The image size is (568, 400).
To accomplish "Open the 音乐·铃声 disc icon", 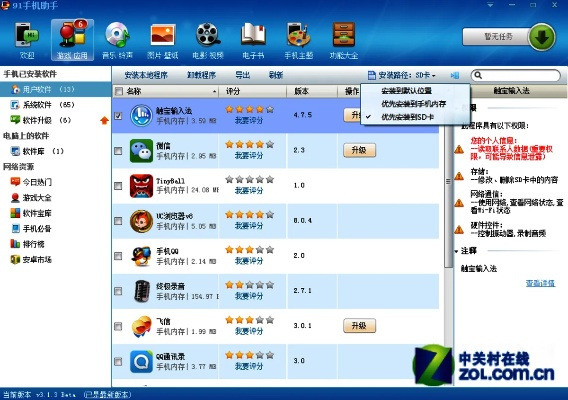I will point(117,39).
